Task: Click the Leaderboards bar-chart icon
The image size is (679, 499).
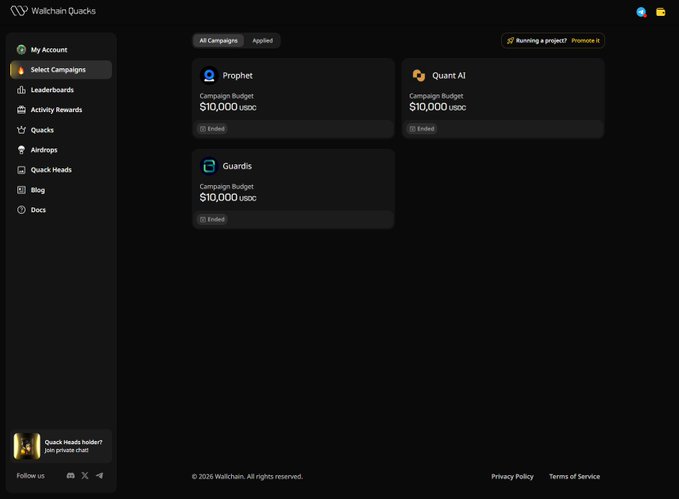Action: click(x=21, y=90)
